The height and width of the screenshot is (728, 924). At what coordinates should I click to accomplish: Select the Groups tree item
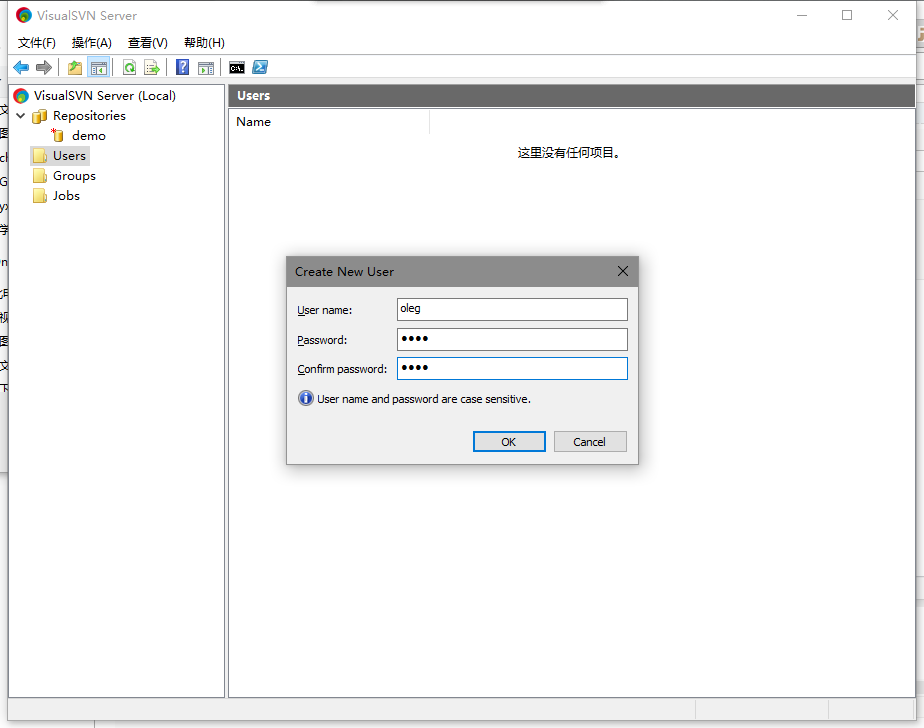(x=74, y=176)
